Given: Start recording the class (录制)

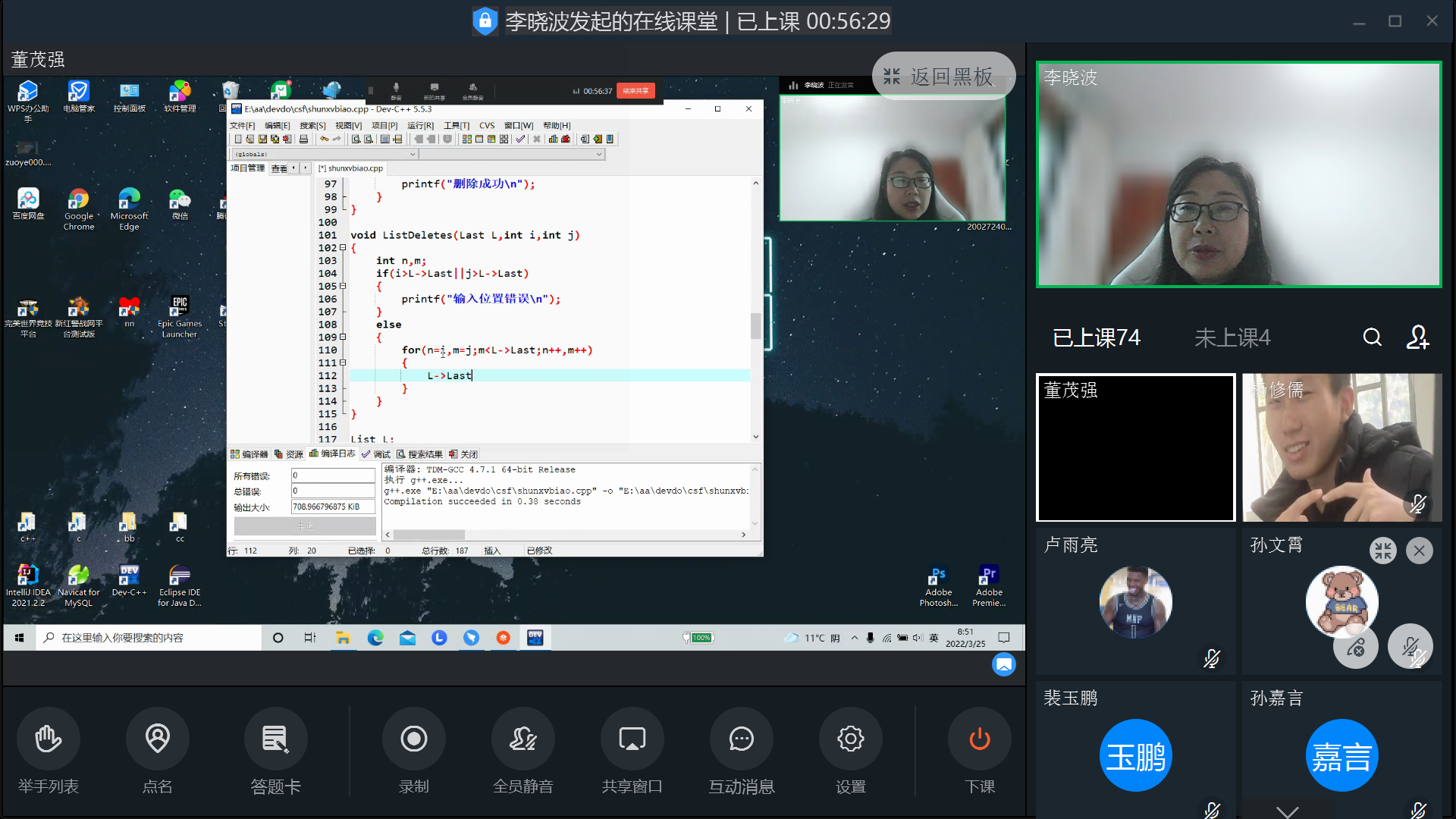Looking at the screenshot, I should pos(414,739).
